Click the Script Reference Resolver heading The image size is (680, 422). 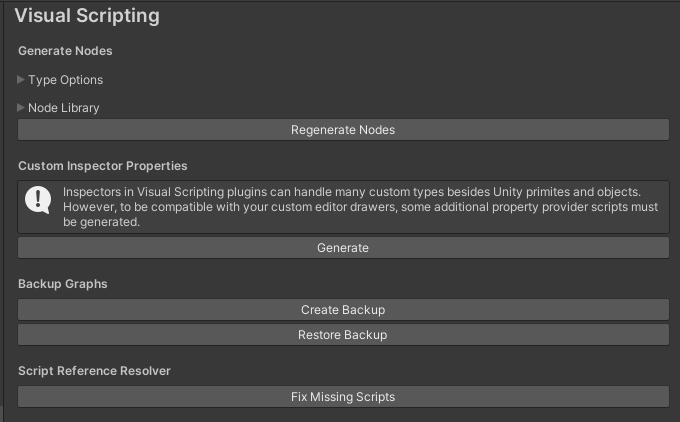[94, 371]
